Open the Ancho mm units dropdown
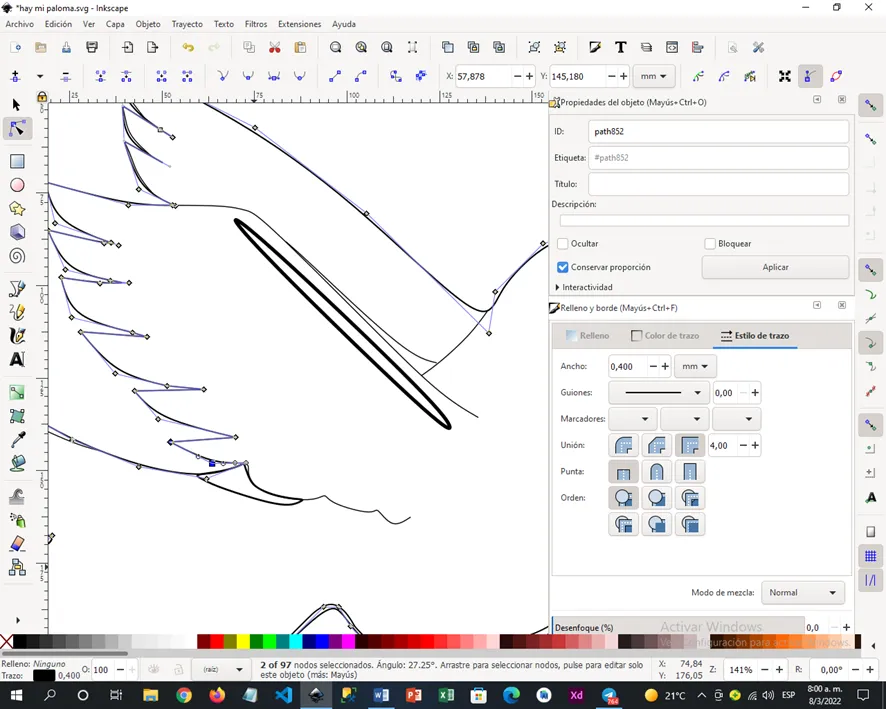Image resolution: width=886 pixels, height=709 pixels. (x=695, y=366)
